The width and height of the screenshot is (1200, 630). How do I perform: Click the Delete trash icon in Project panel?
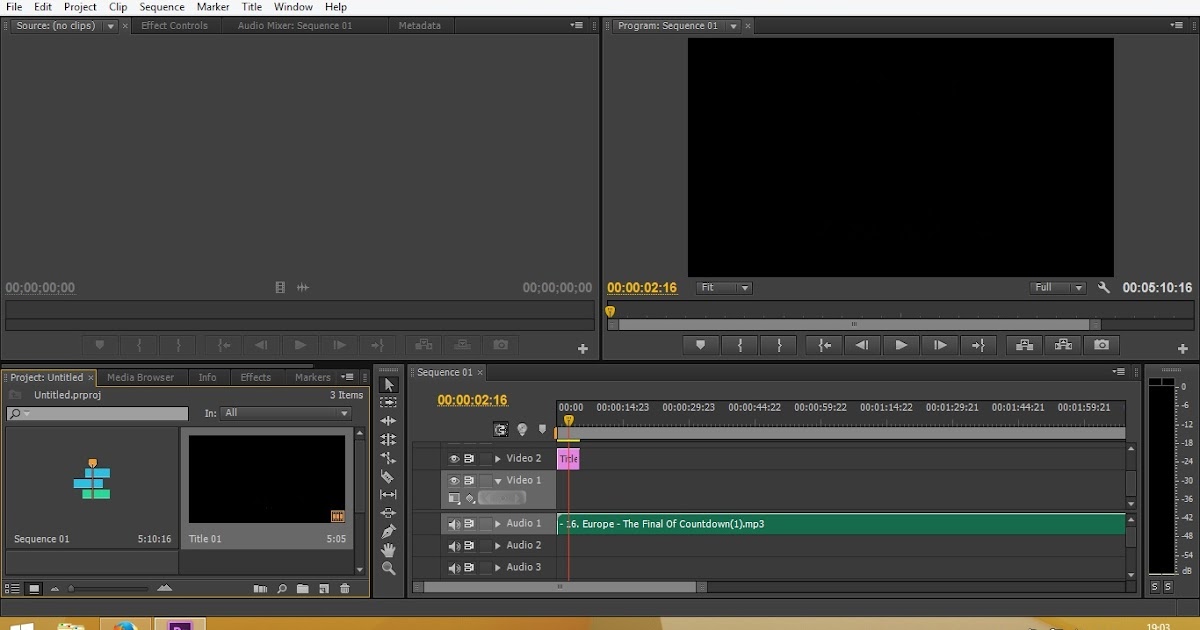point(345,589)
